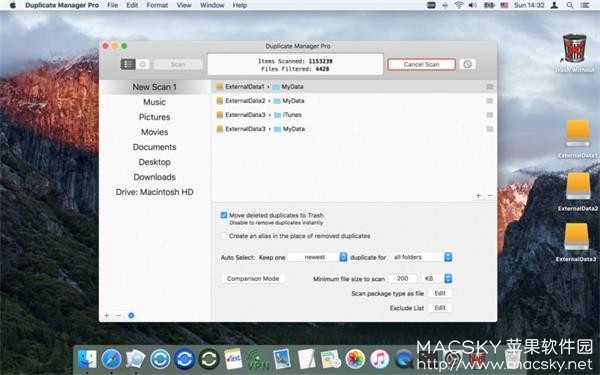Open the Photos app in the Dock

[355, 359]
